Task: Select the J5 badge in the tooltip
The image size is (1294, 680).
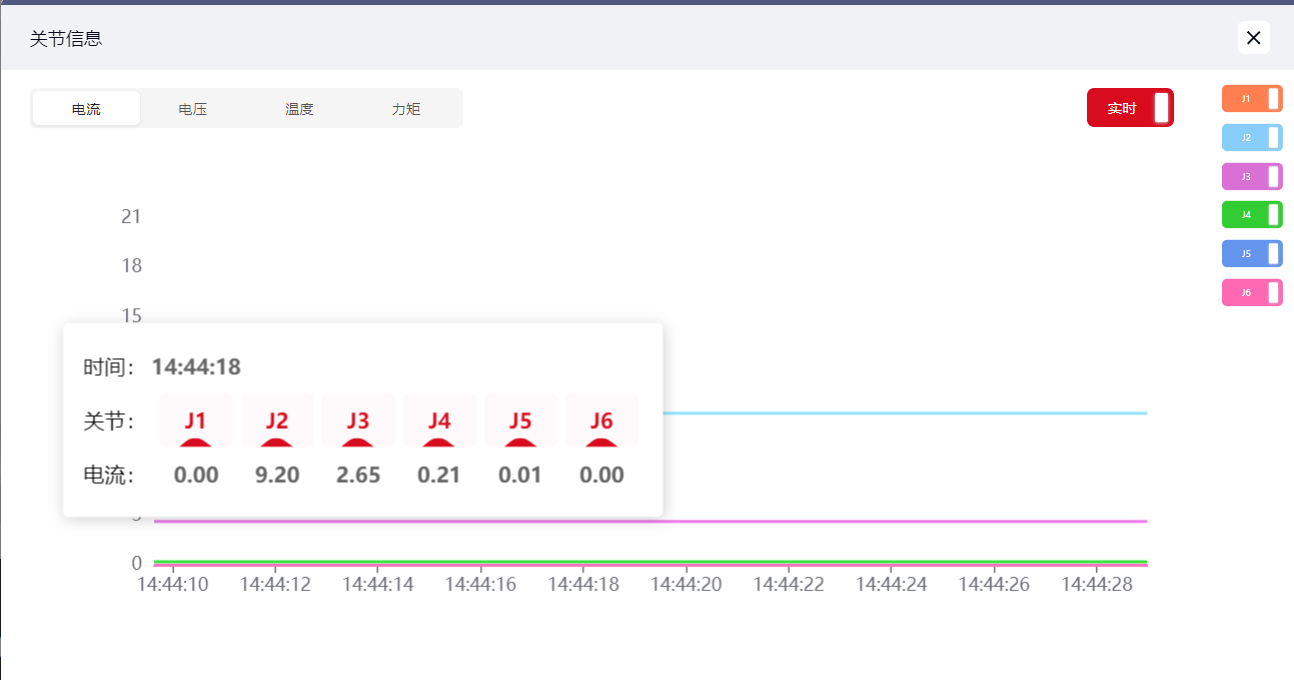Action: pos(521,420)
